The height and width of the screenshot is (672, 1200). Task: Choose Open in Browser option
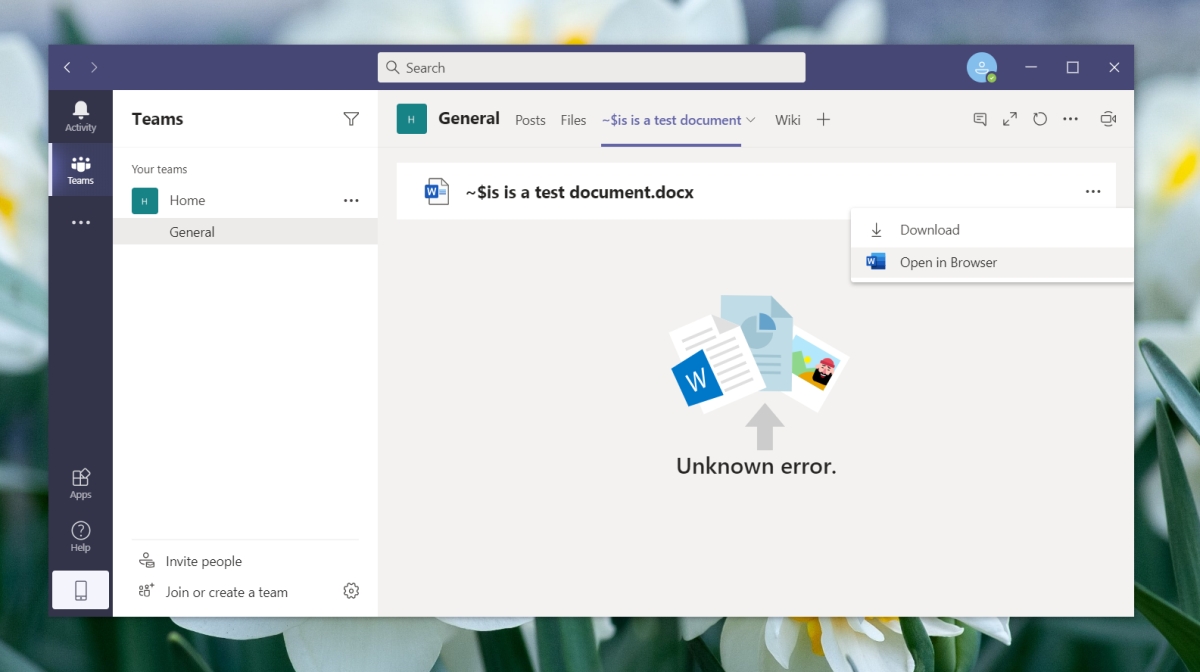pyautogui.click(x=992, y=262)
